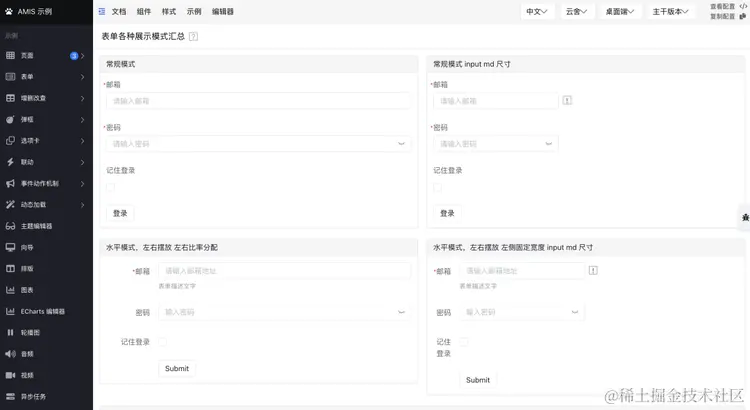Open 密码 select in 左侧固定宽度 form
Image resolution: width=750 pixels, height=410 pixels.
pyautogui.click(x=522, y=312)
